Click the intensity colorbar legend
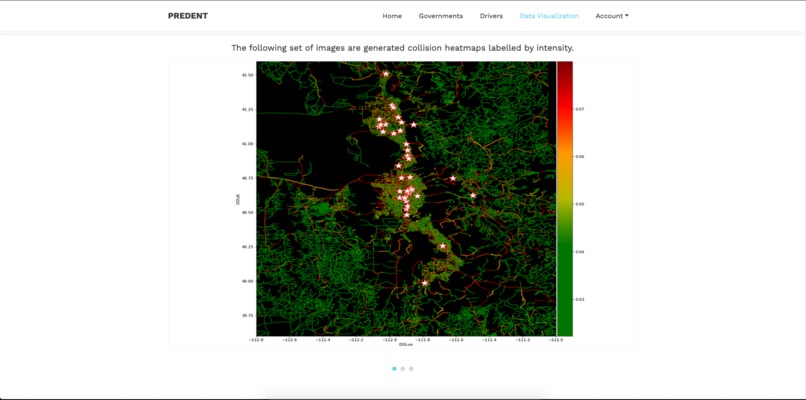This screenshot has height=400, width=806. pyautogui.click(x=564, y=199)
